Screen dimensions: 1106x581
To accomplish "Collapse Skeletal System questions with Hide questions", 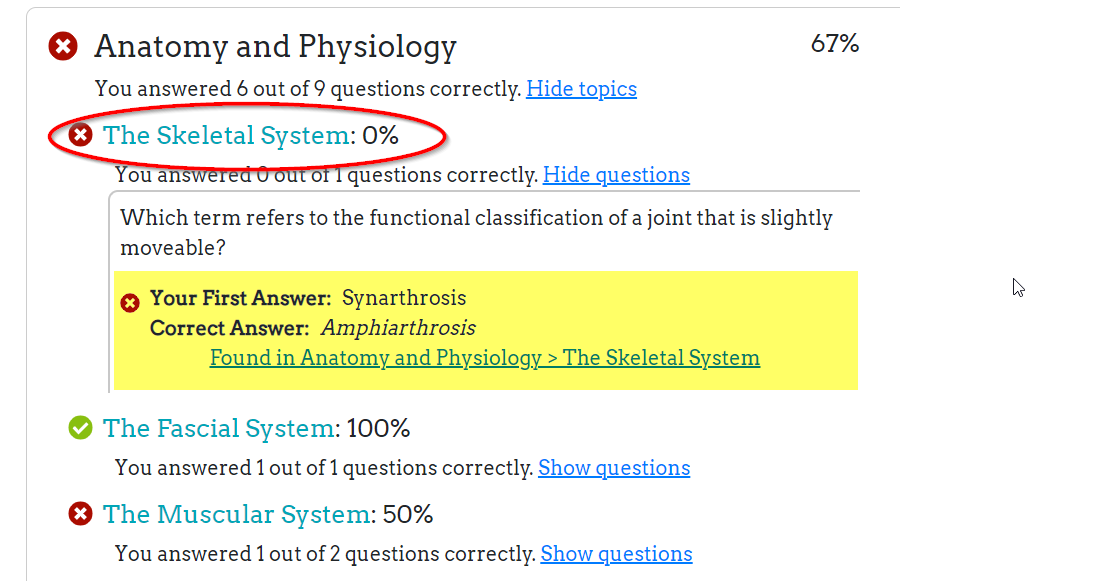I will coord(616,175).
